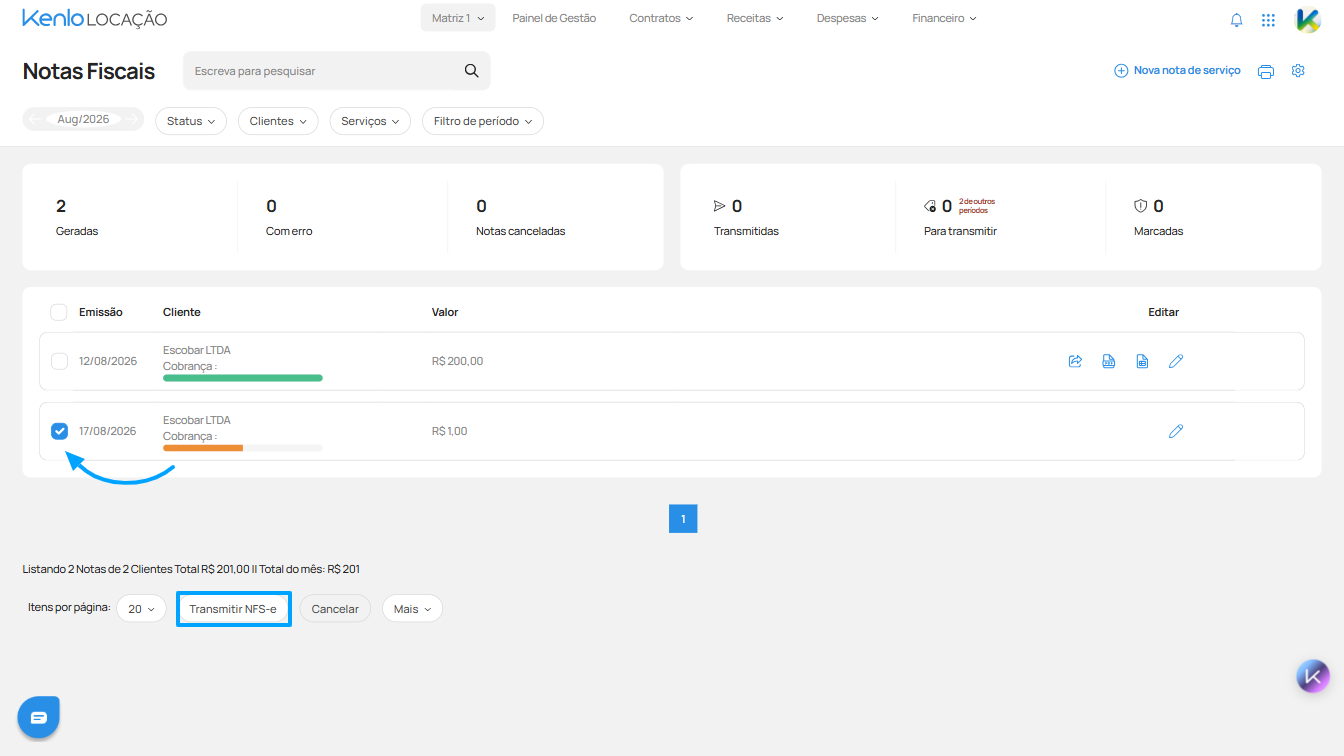Open the Notas canceladas summary
This screenshot has width=1344, height=756.
(520, 217)
